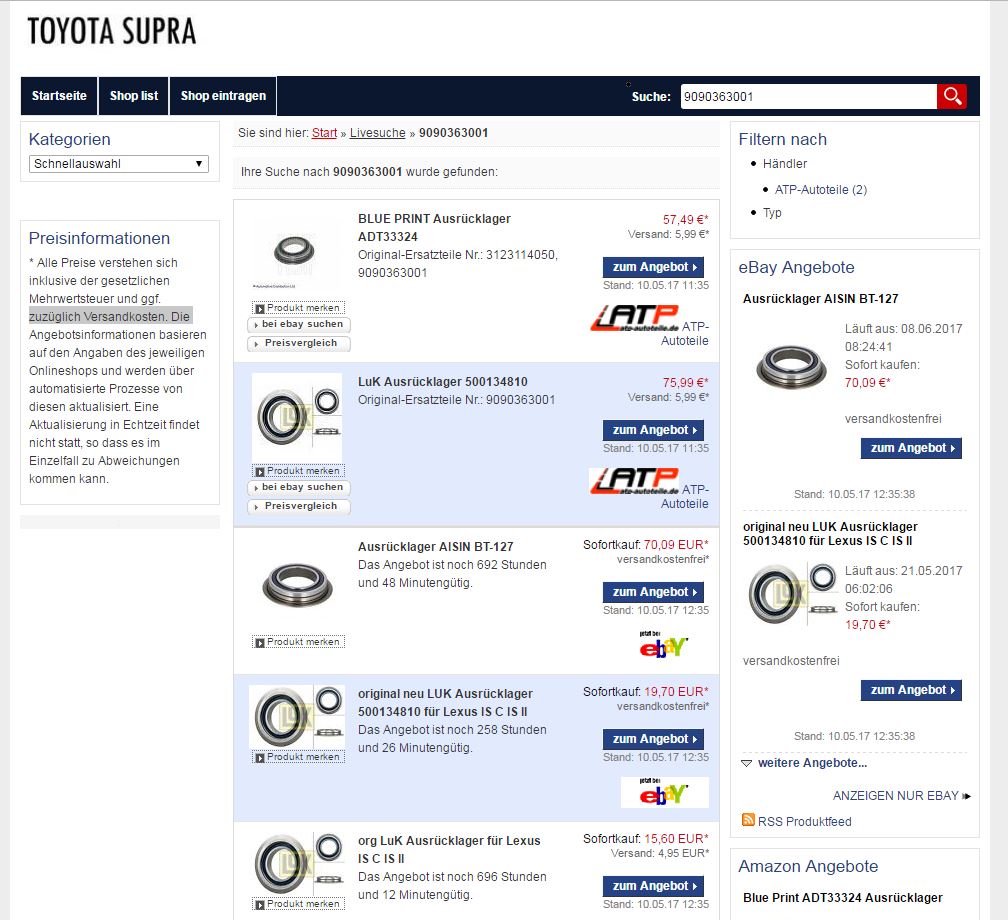
Task: Open LuK Ausrücklager 500134810 title link
Action: (x=442, y=382)
